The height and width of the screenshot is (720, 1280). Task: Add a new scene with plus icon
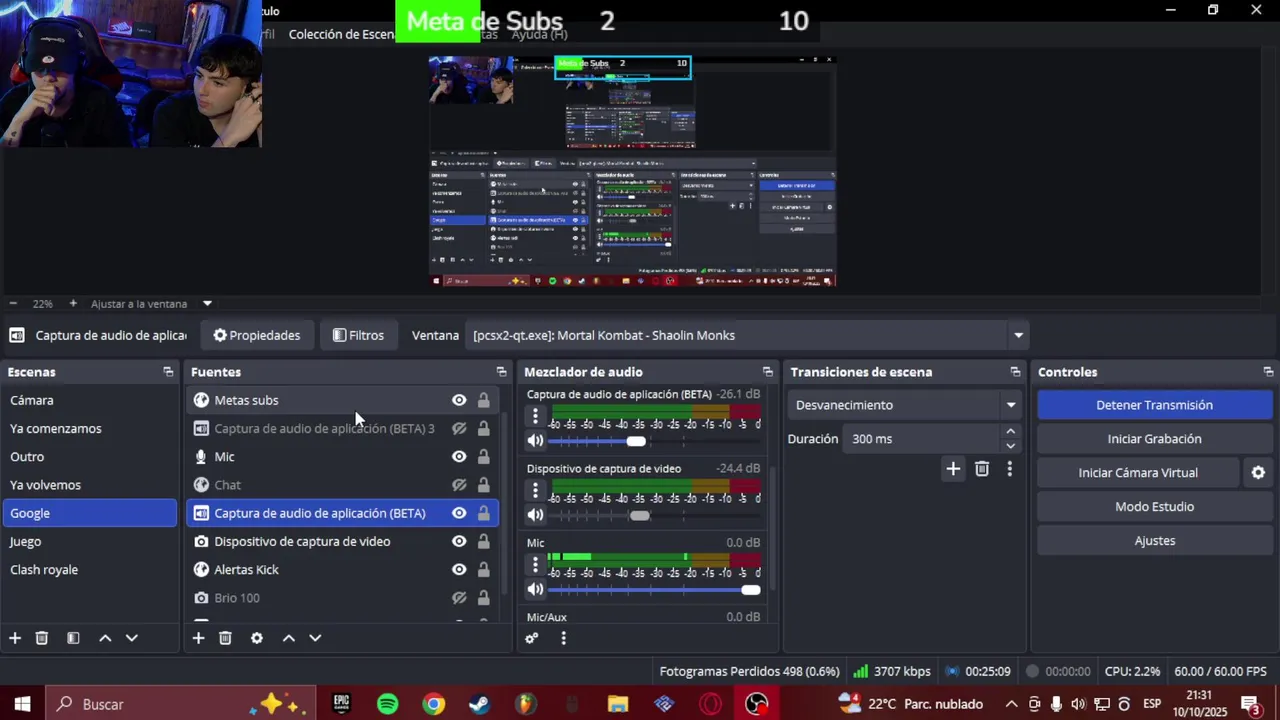click(x=15, y=638)
